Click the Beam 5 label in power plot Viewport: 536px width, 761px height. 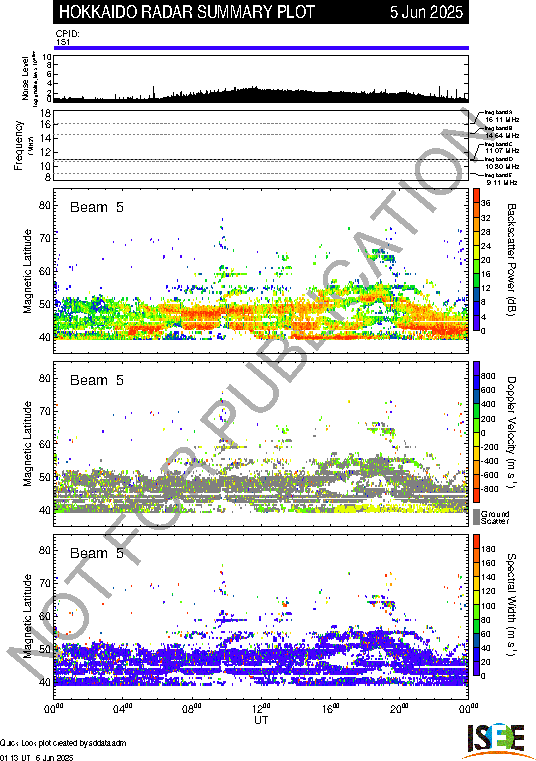coord(97,207)
